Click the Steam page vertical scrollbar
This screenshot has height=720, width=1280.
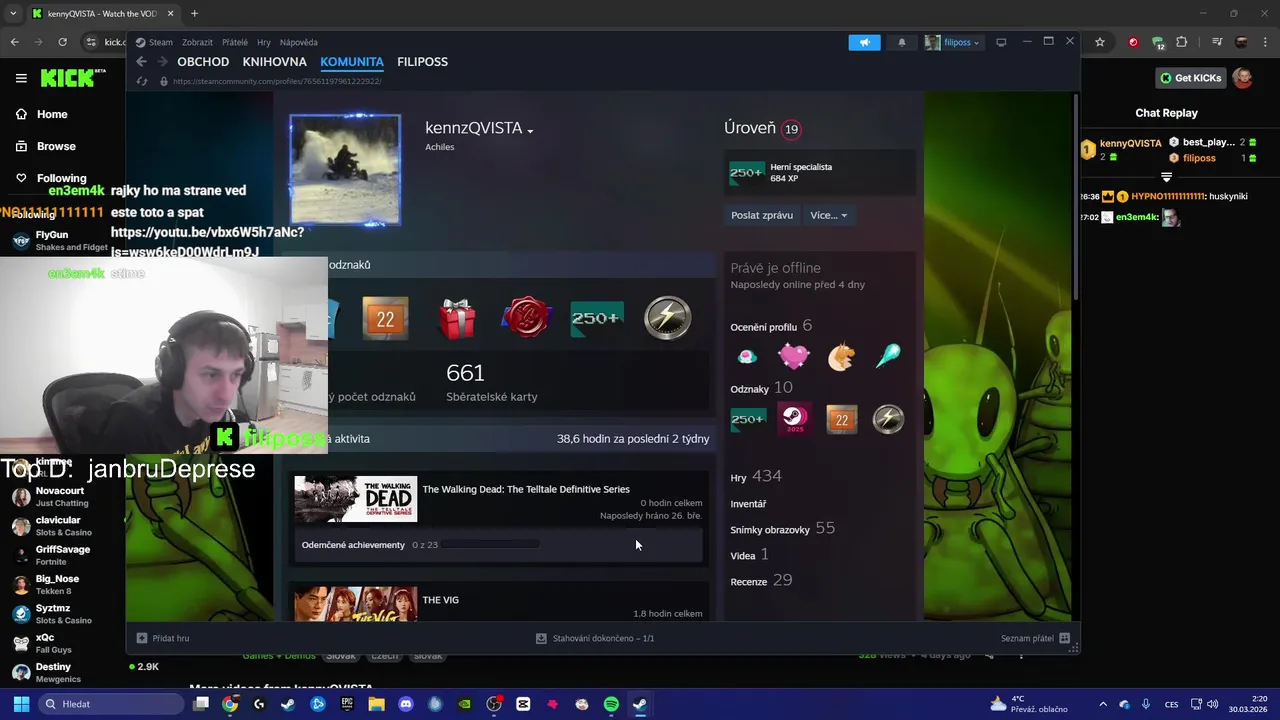click(1076, 196)
